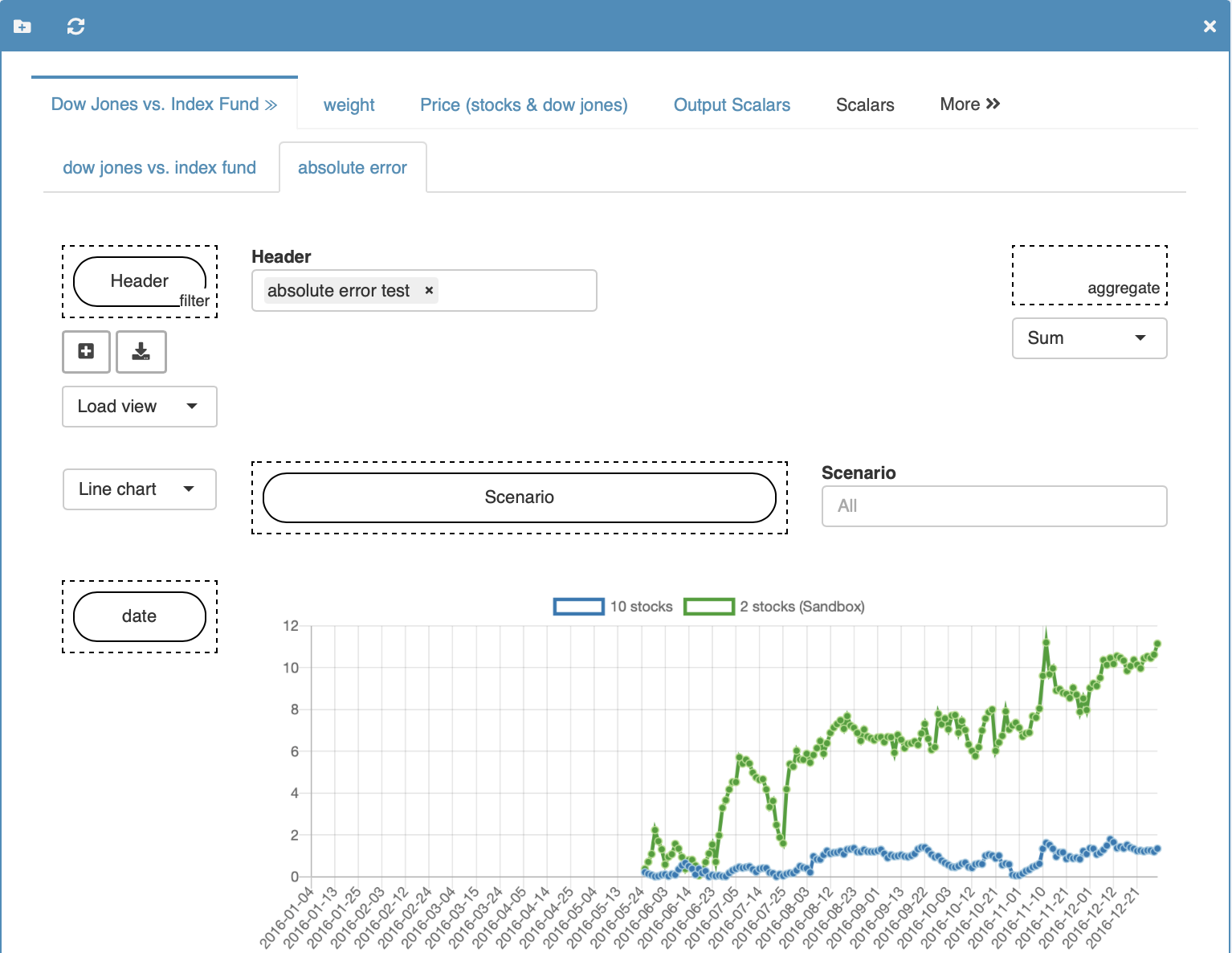
Task: Click the date dimension pill
Action: (x=140, y=616)
